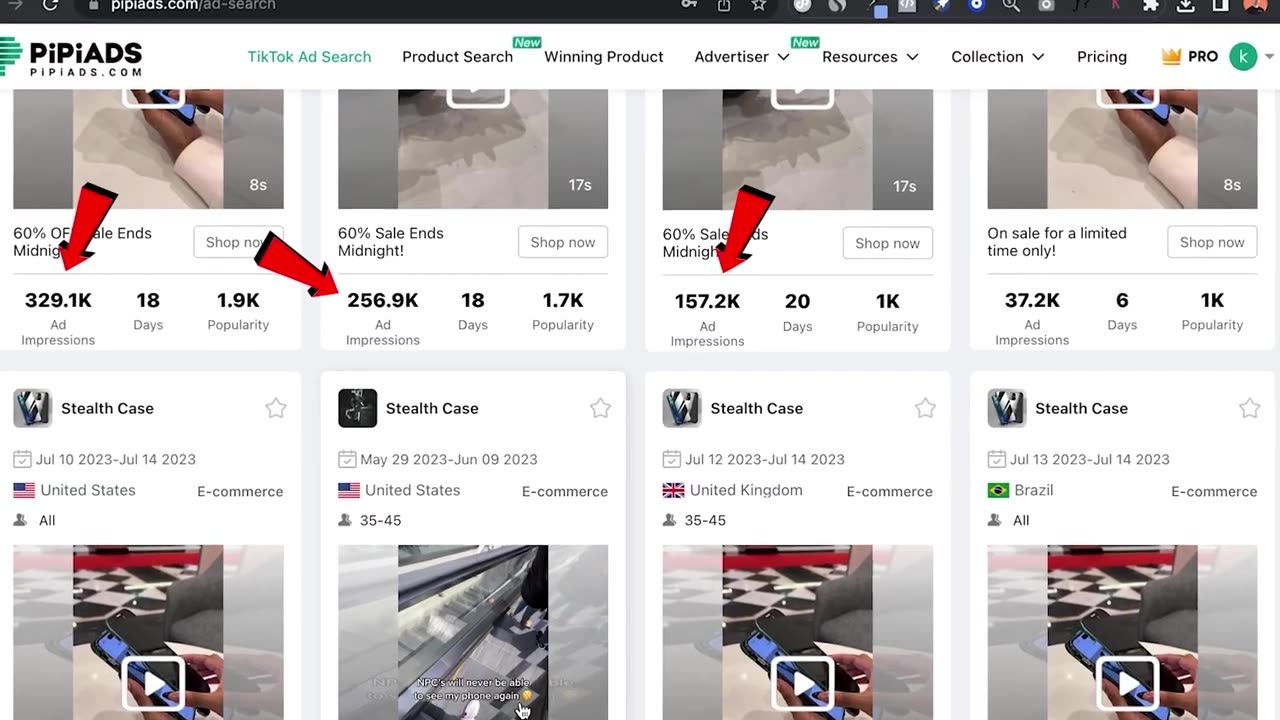Click audience icon beside 'All' on Brazil card
Viewport: 1280px width, 720px height.
pos(995,520)
